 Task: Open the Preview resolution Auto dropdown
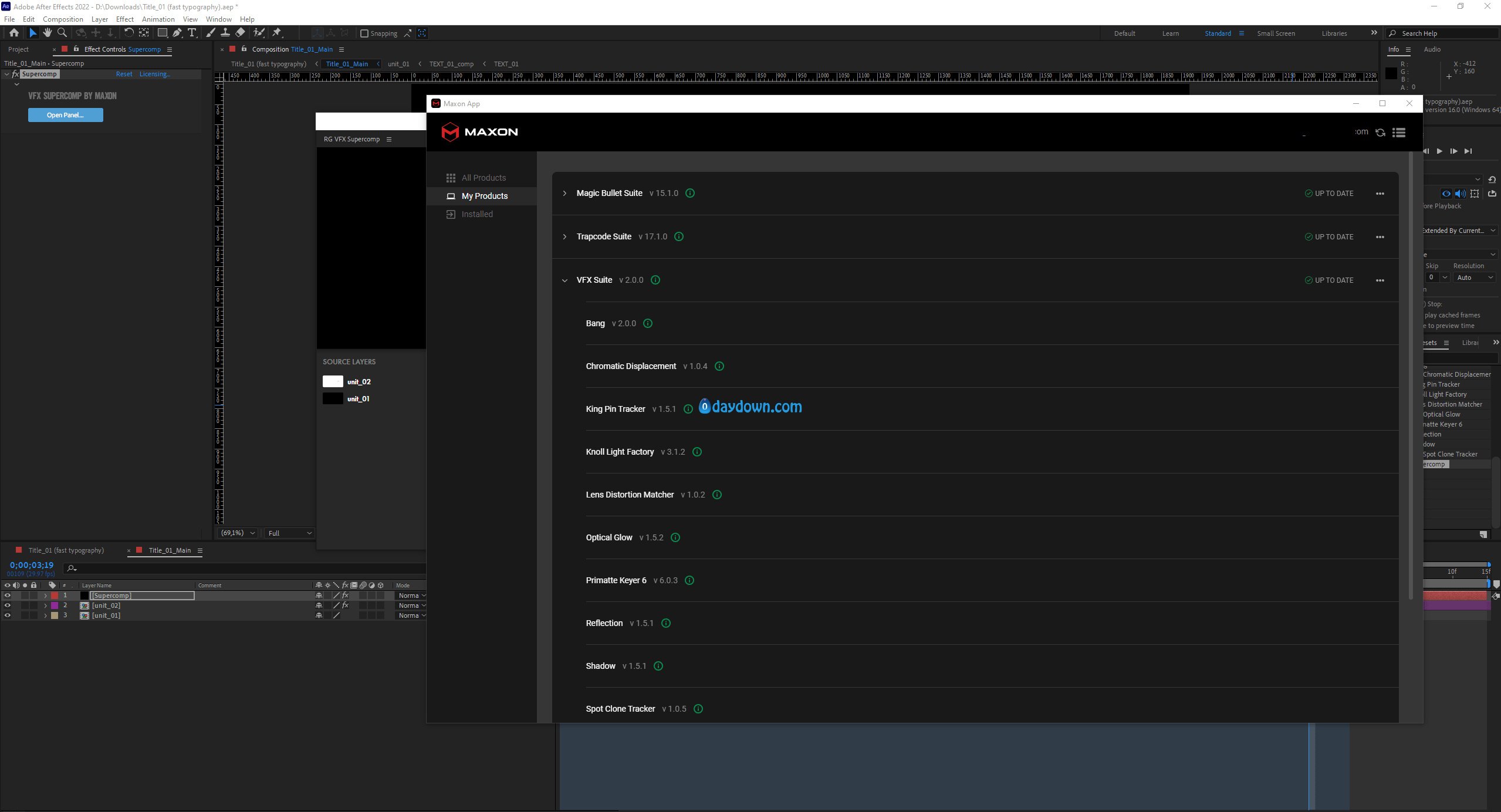point(1475,278)
